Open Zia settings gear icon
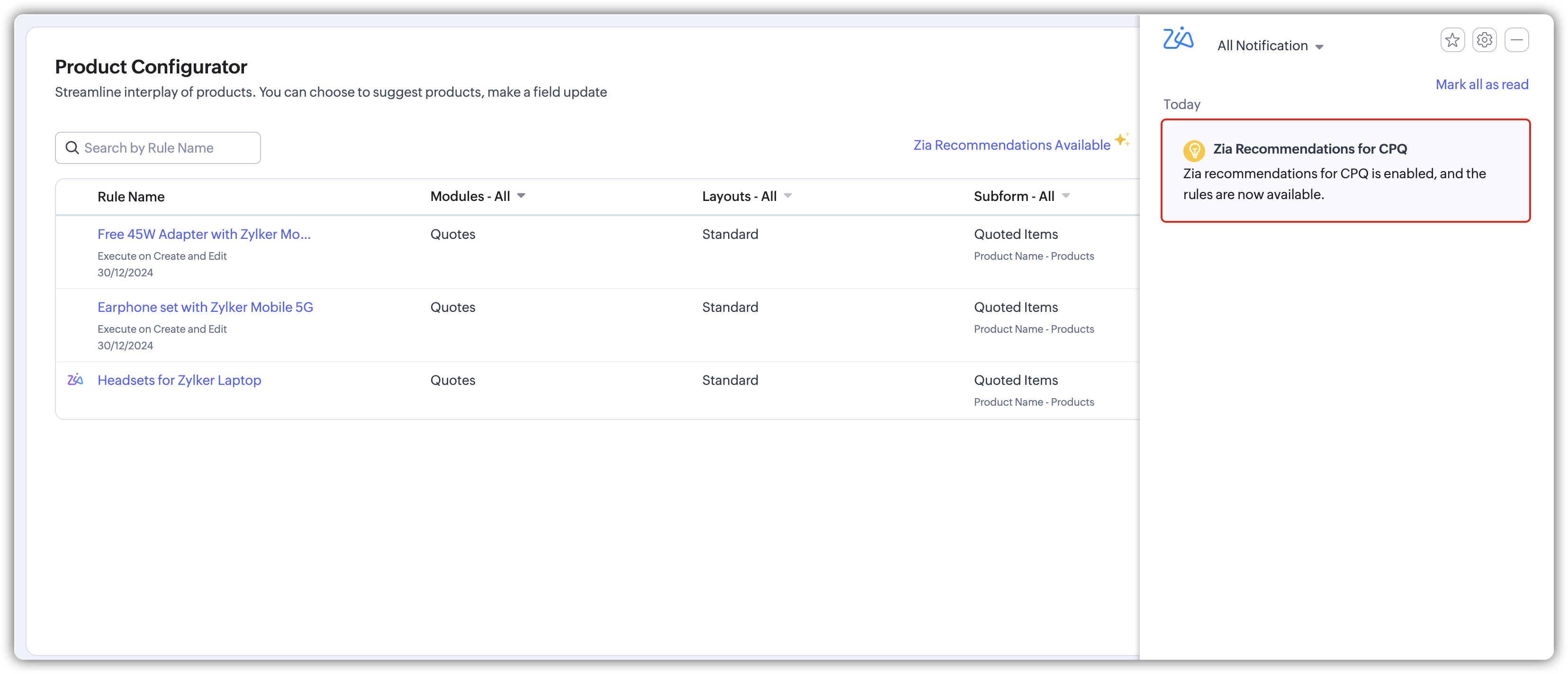Image resolution: width=1568 pixels, height=674 pixels. point(1484,40)
